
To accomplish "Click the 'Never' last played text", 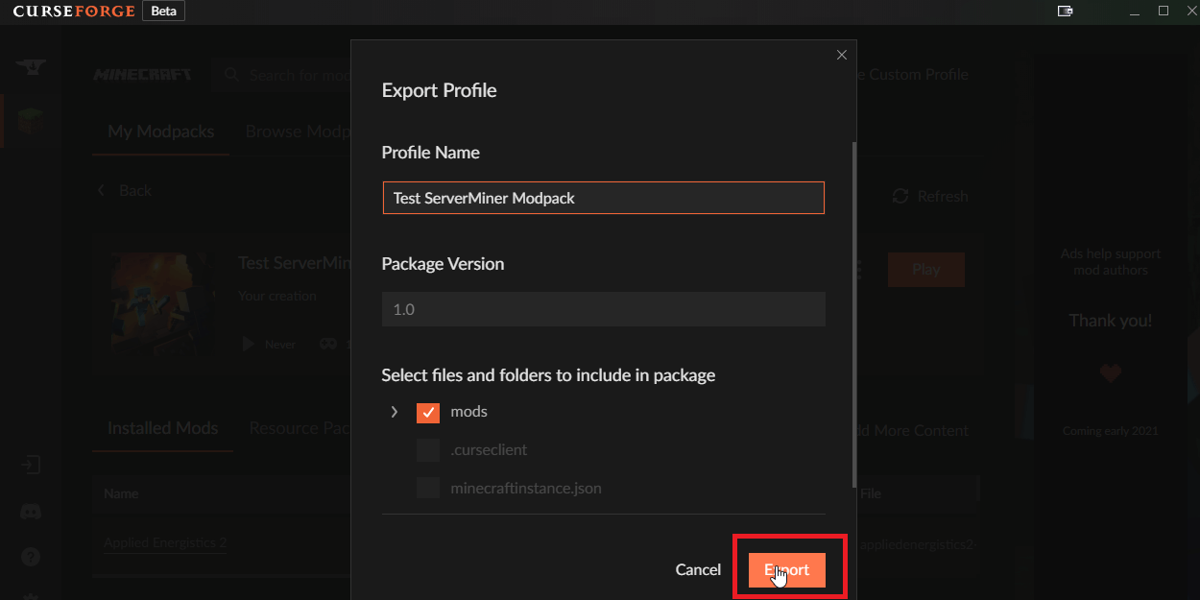I will 280,344.
